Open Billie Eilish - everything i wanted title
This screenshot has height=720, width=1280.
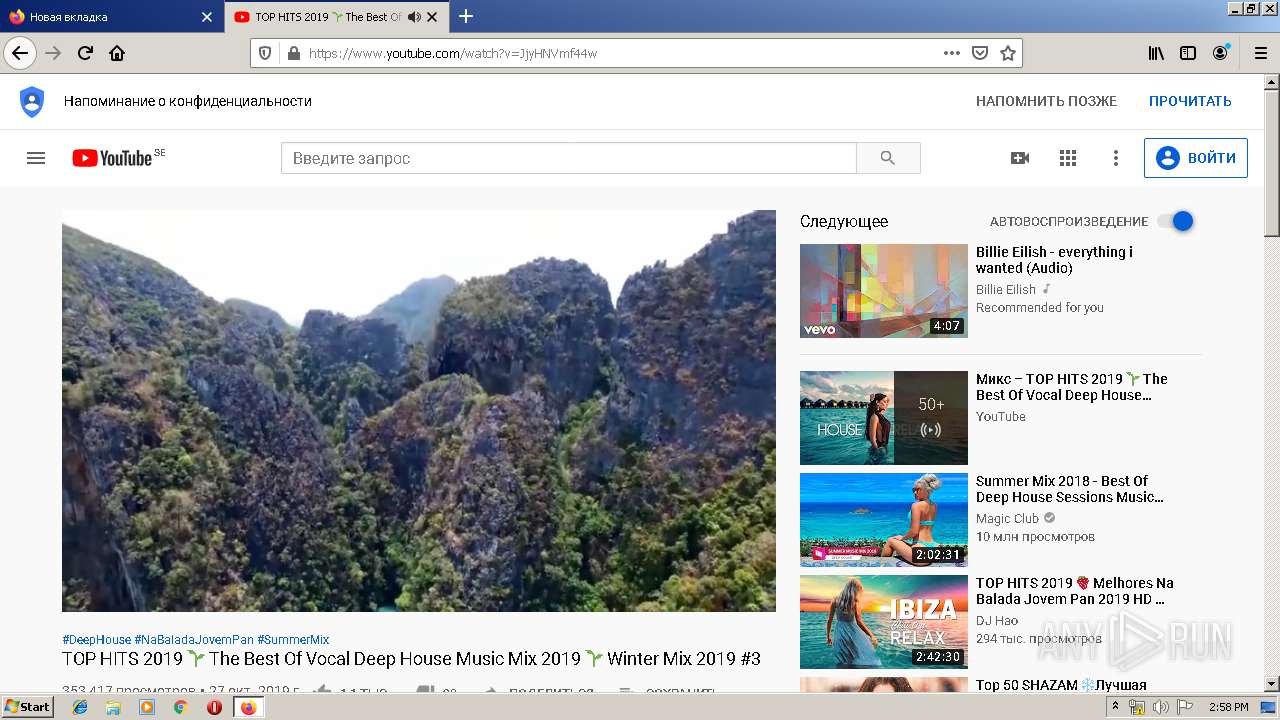tap(1054, 260)
